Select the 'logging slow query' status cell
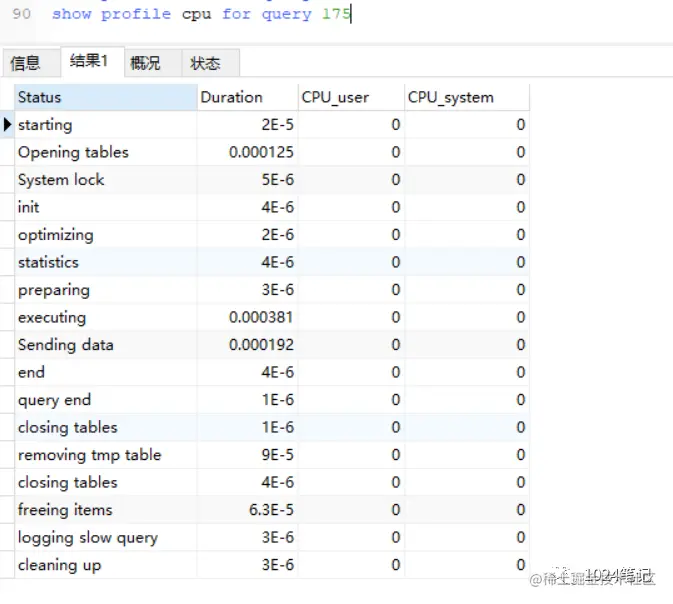The width and height of the screenshot is (673, 604). (106, 537)
